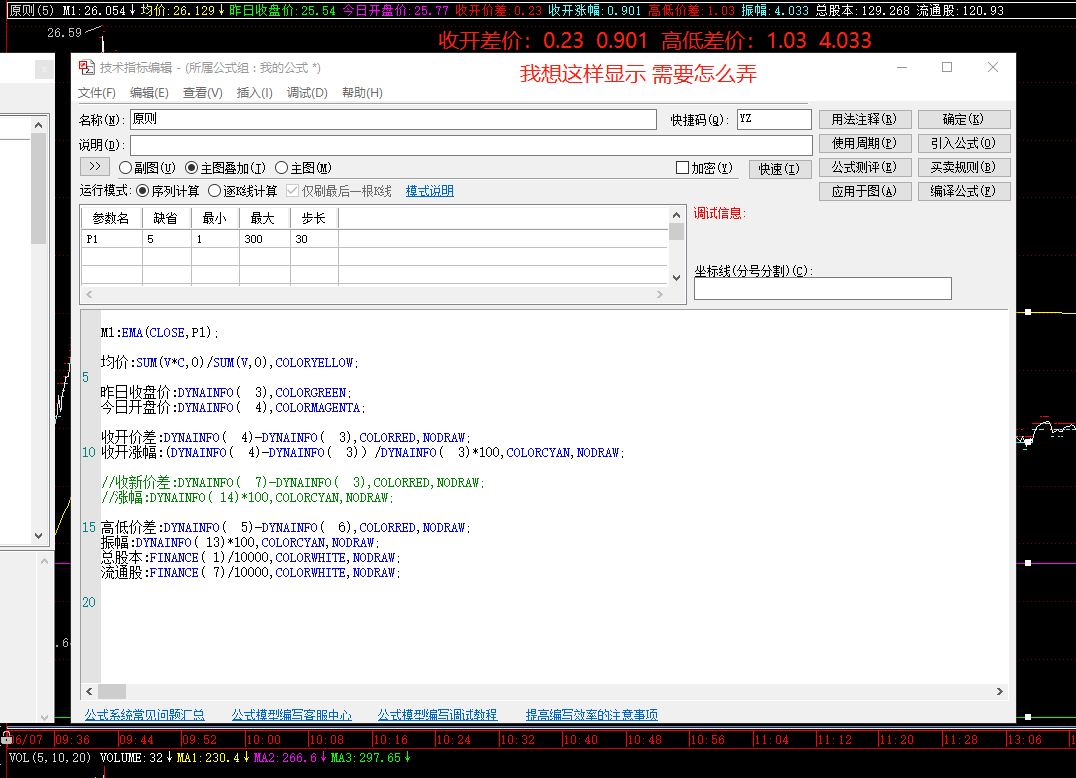The width and height of the screenshot is (1076, 778).
Task: Click the 均价 SUM formula code line
Action: tap(230, 362)
